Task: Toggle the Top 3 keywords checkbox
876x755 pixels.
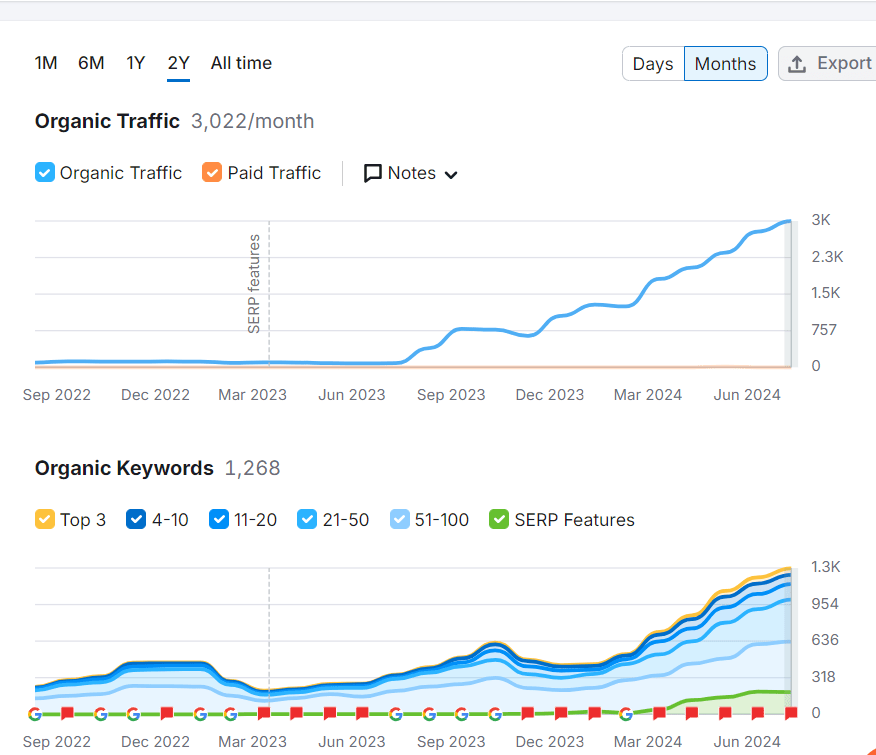Action: coord(44,520)
